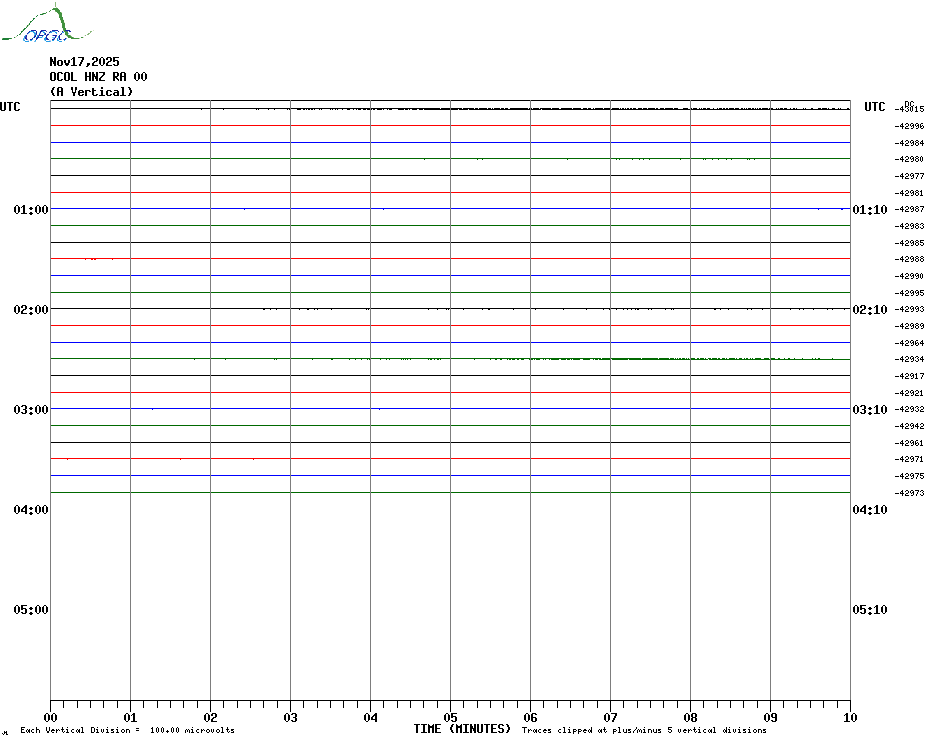Click the 02:10 right axis time label

pyautogui.click(x=869, y=310)
